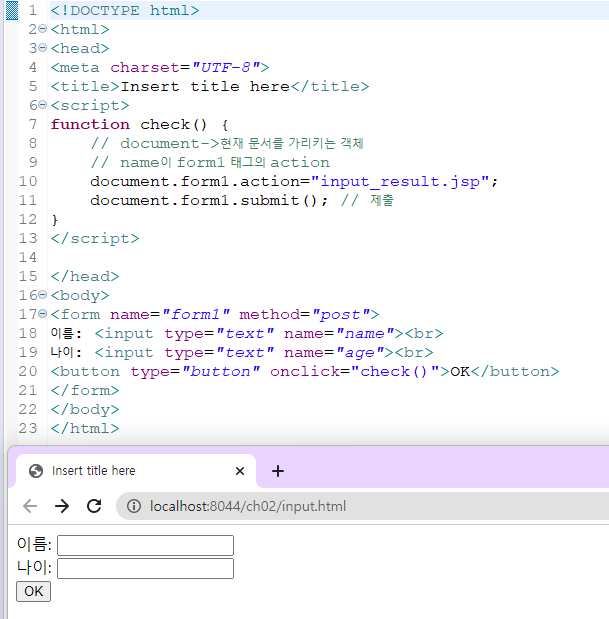
Task: Click the title tag on line 5
Action: (x=210, y=86)
